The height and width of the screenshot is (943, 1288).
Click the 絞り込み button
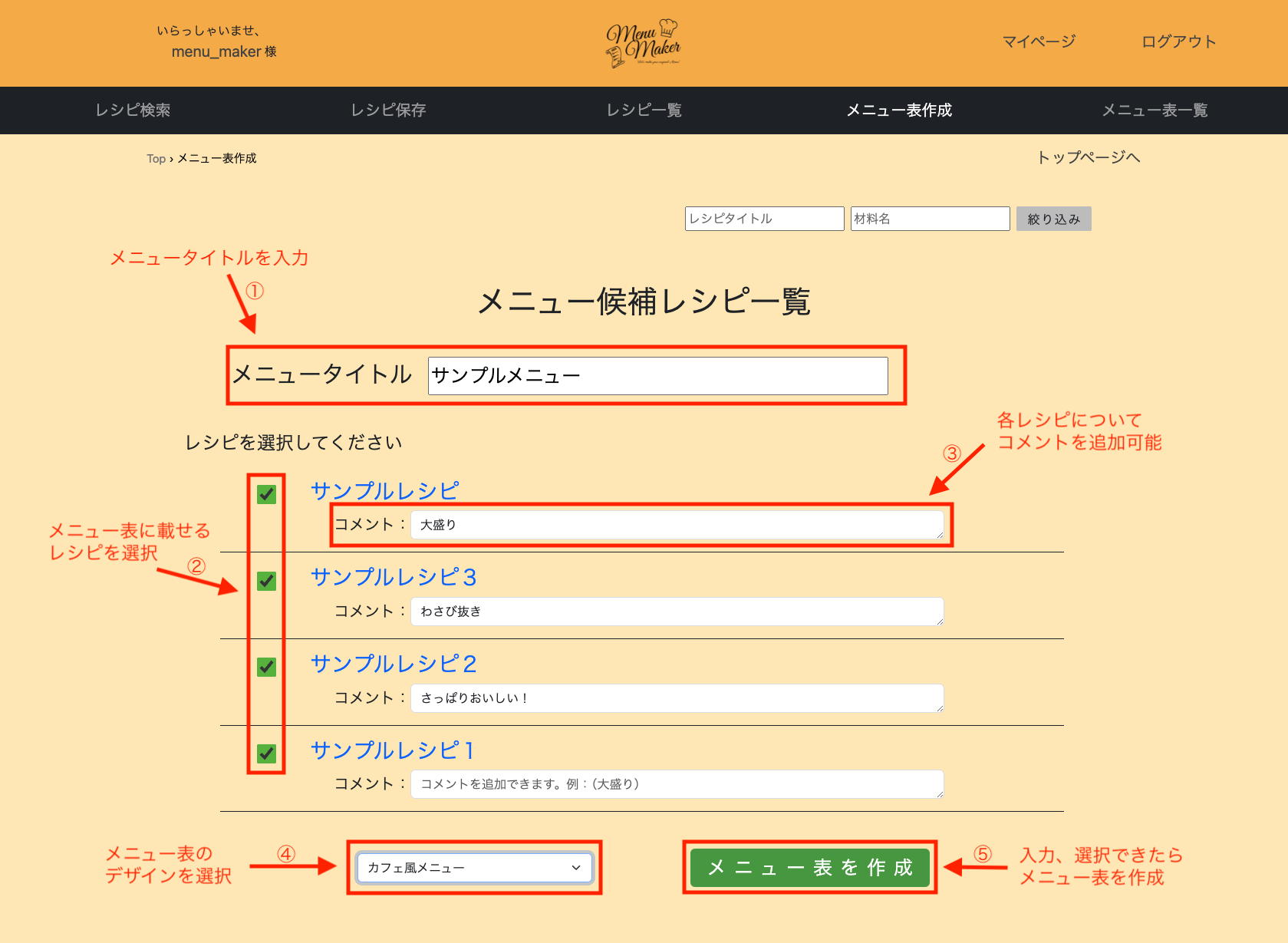(1053, 219)
